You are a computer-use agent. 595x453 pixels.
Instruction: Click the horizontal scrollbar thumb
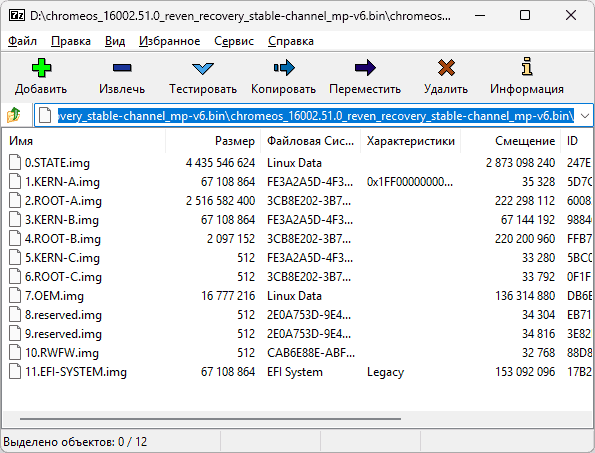tap(211, 419)
